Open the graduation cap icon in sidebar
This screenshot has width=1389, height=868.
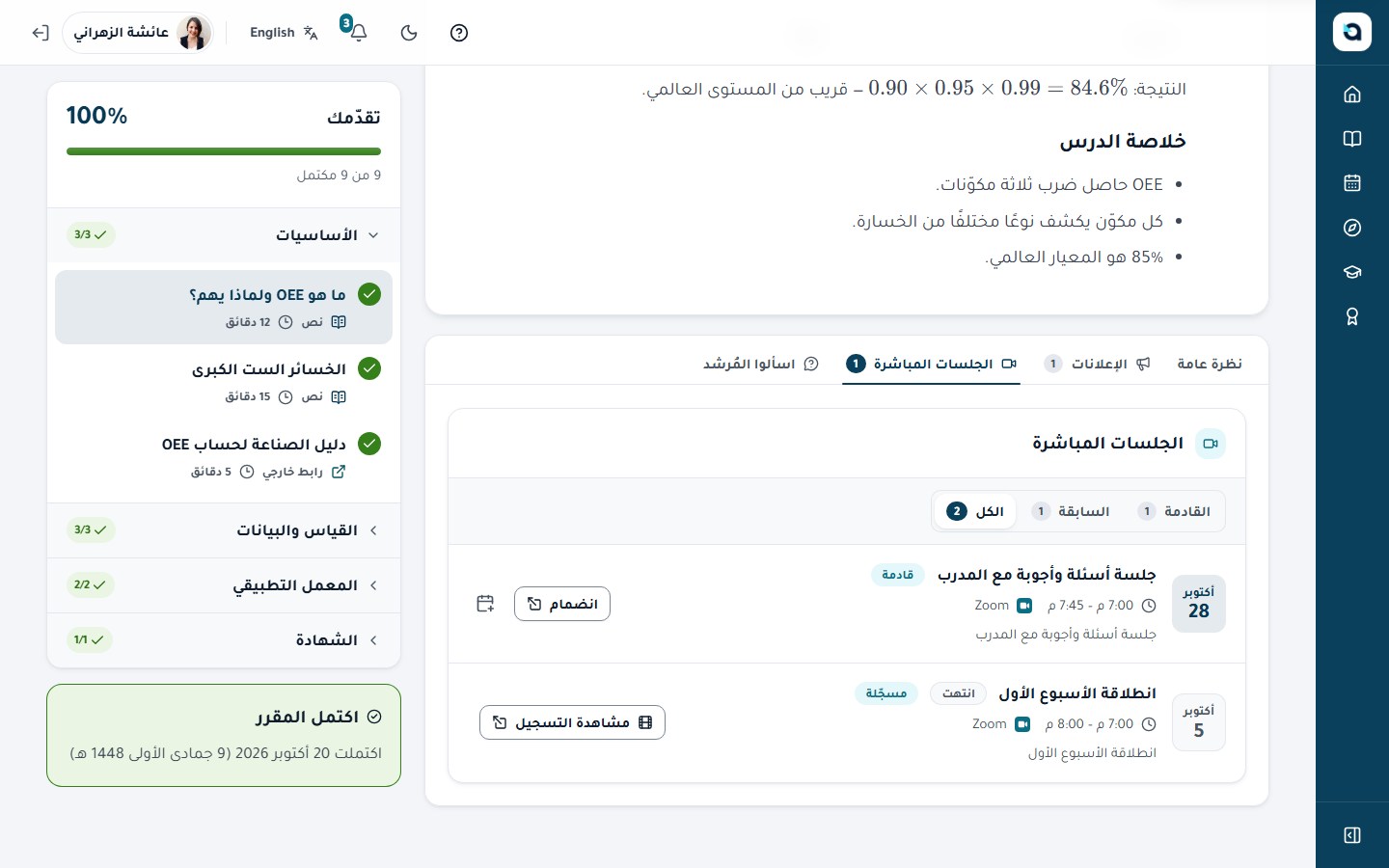(x=1352, y=272)
